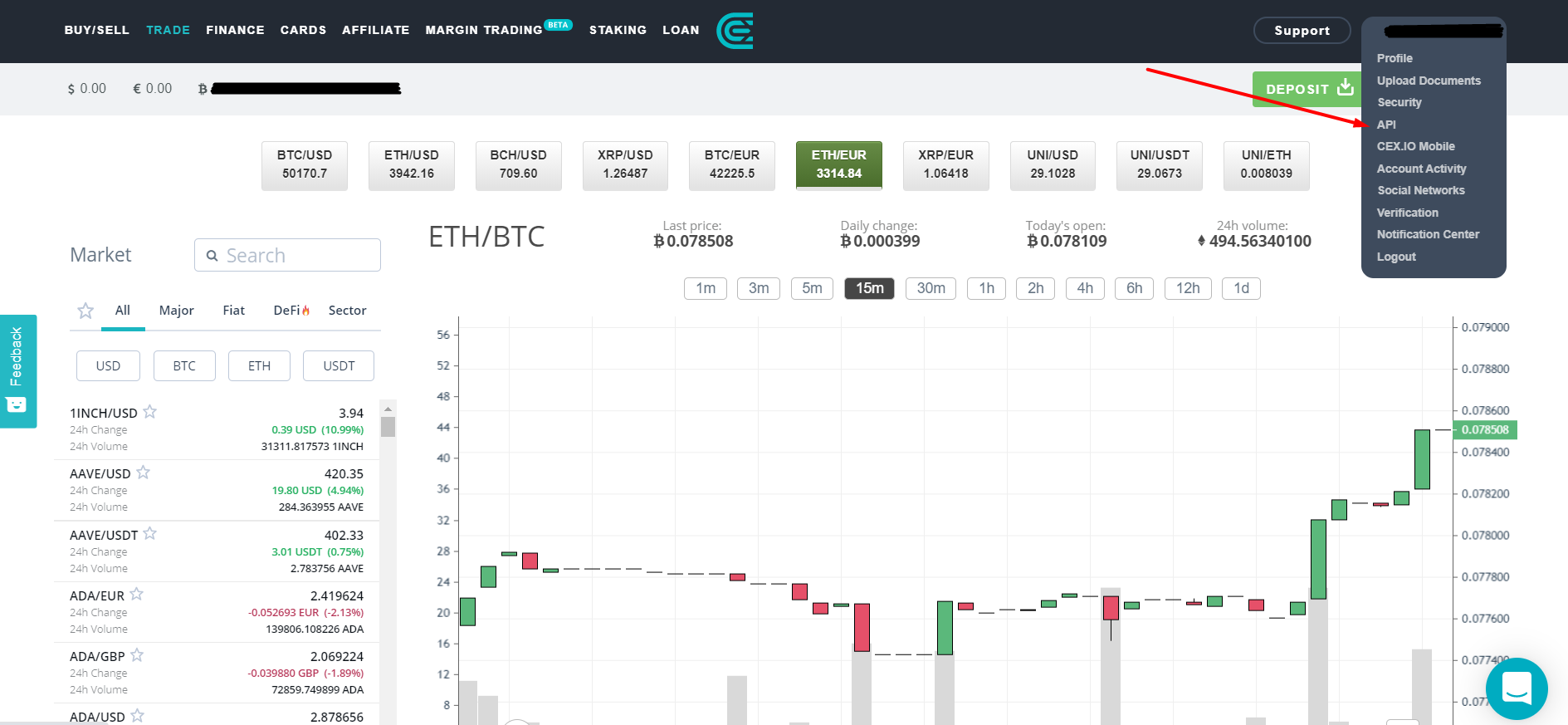Open the STAKING navigation item
The height and width of the screenshot is (725, 1568).
click(618, 30)
